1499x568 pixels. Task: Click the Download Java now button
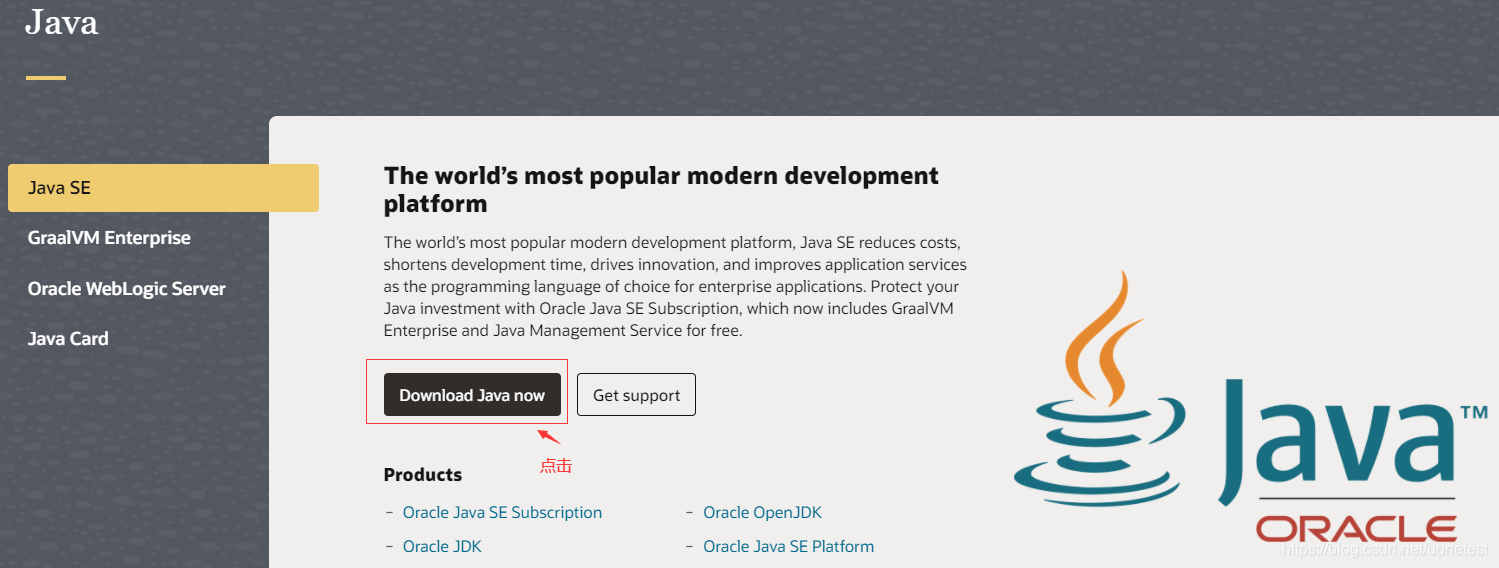472,395
